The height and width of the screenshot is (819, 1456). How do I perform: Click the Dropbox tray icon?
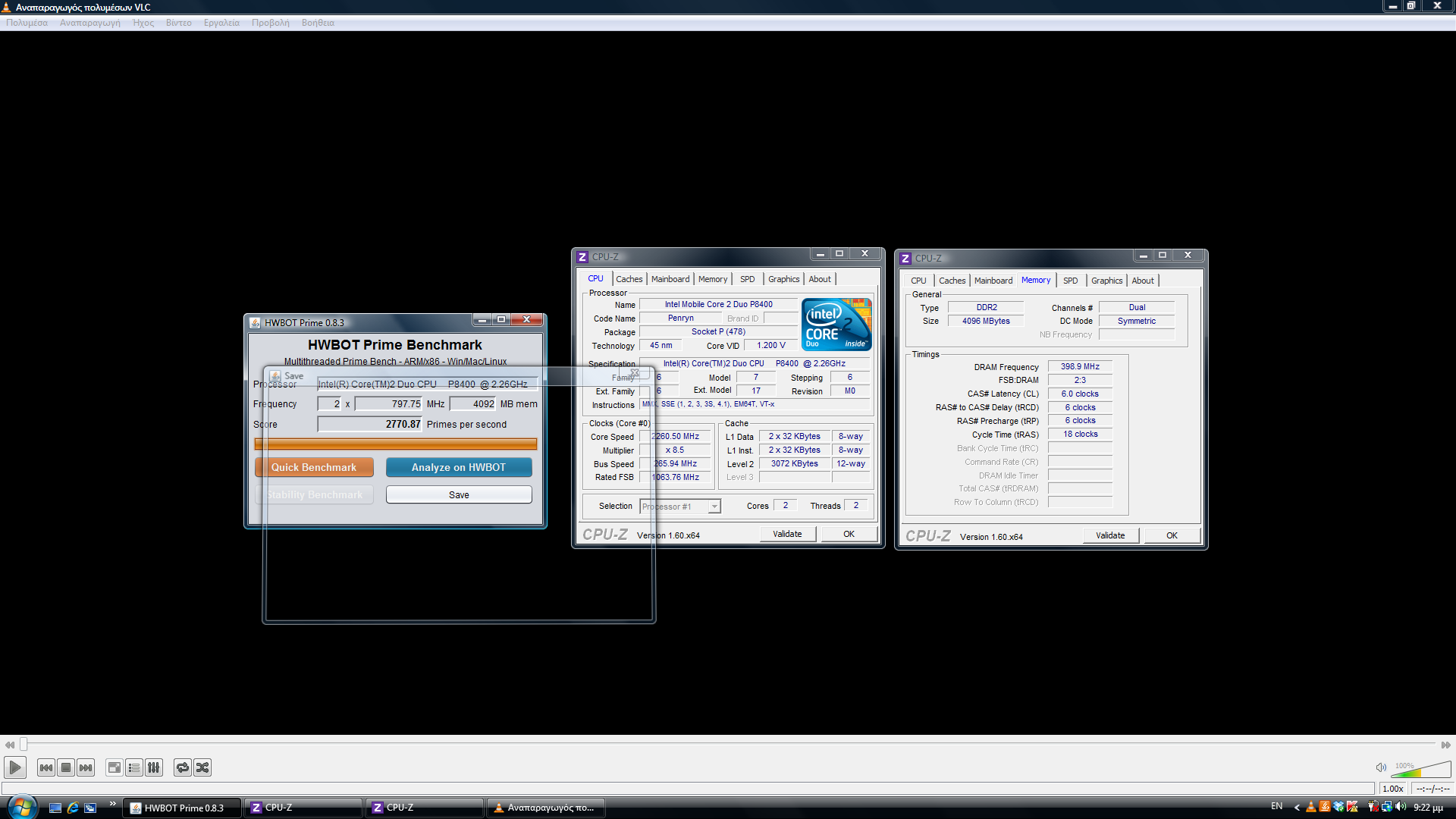click(x=1338, y=807)
